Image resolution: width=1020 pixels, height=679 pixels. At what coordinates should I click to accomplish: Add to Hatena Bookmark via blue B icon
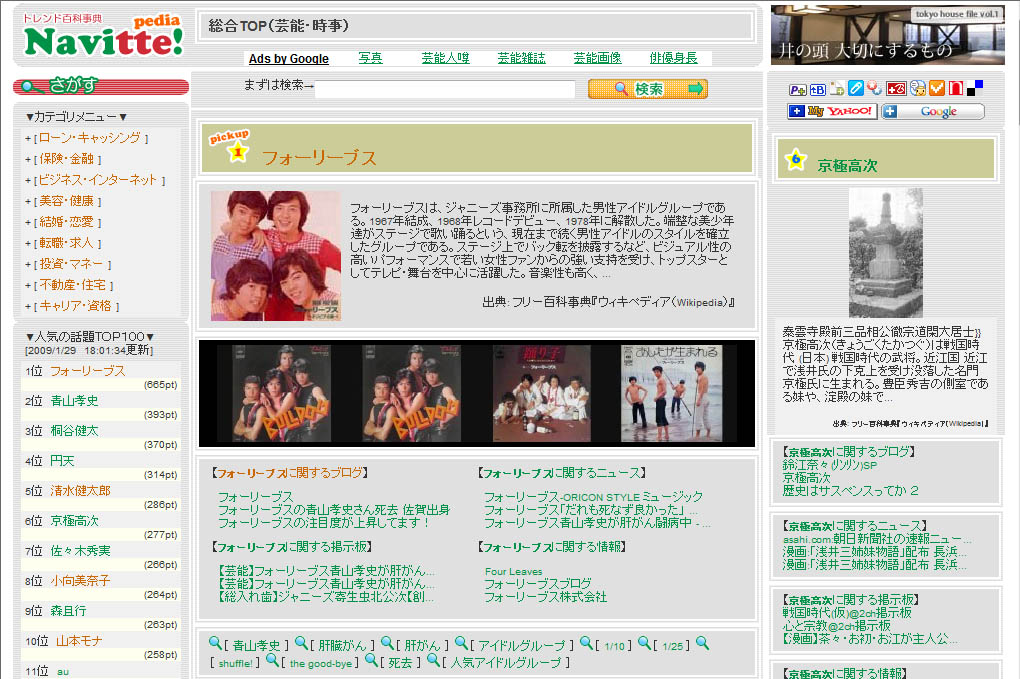tap(818, 90)
